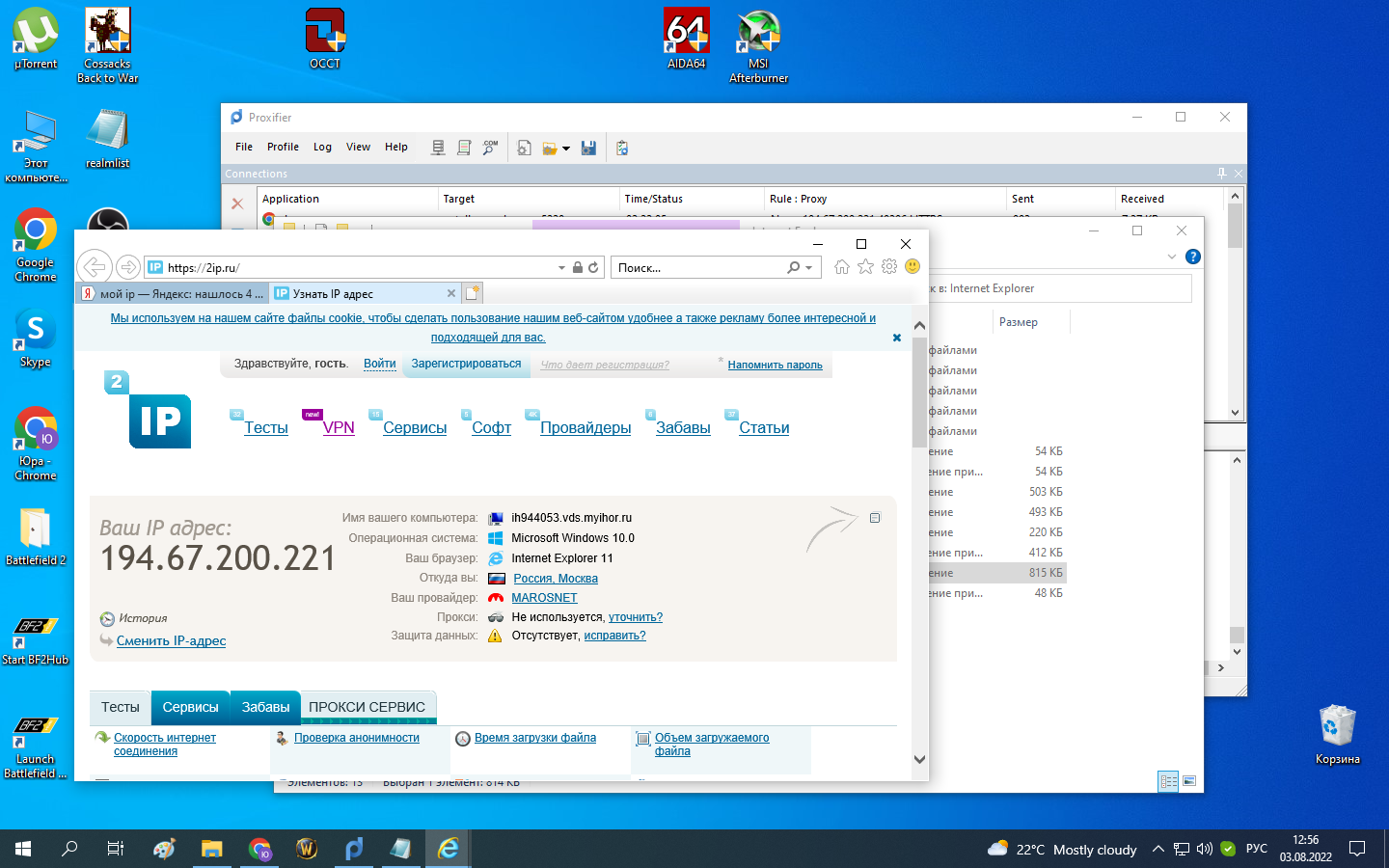
Task: Expand the address bar autocomplete dropdown
Action: pos(561,268)
